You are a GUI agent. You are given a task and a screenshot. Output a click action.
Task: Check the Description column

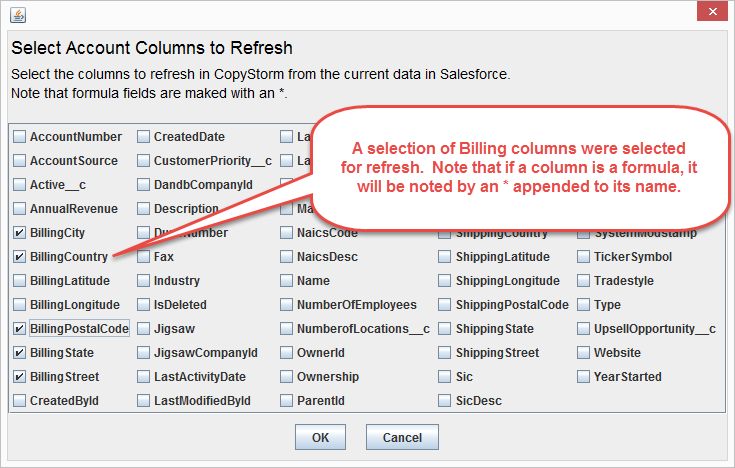(143, 209)
